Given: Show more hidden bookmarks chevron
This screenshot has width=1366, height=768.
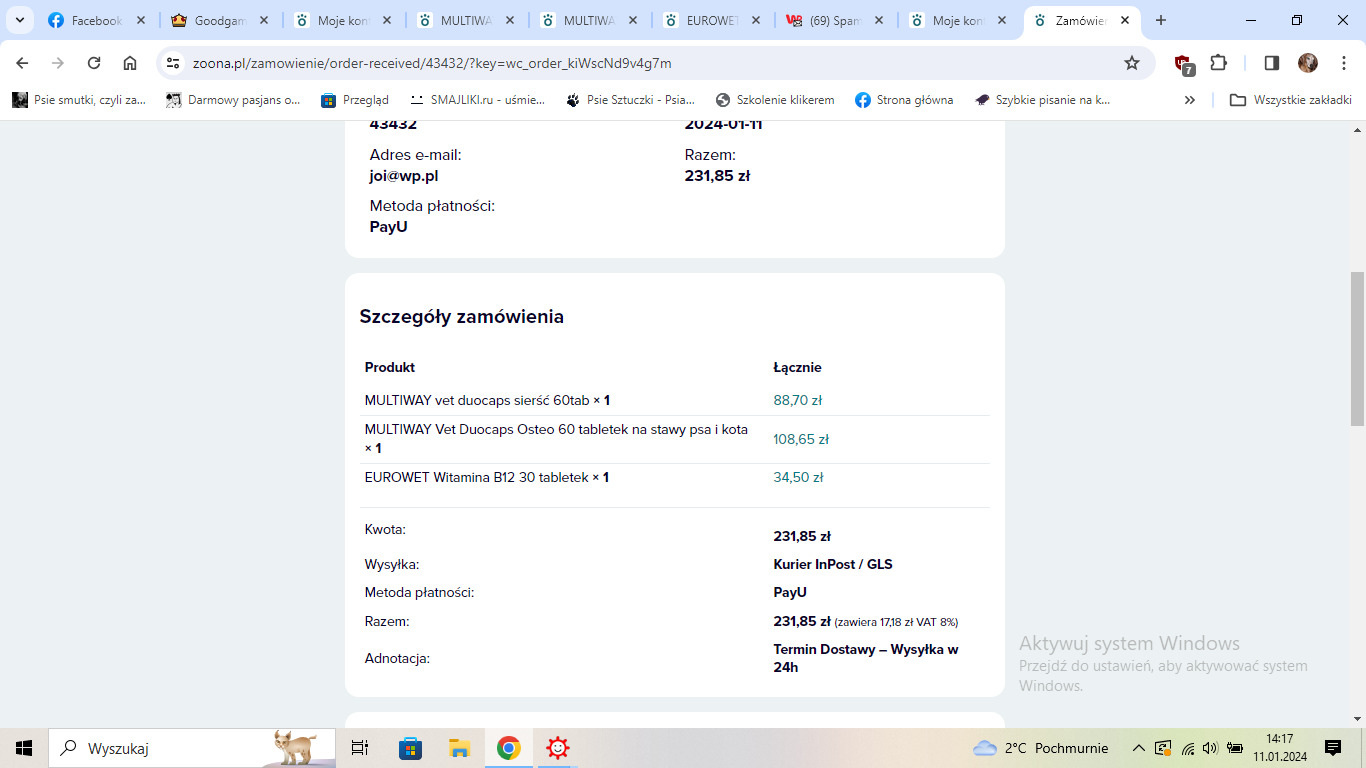Looking at the screenshot, I should [1189, 100].
